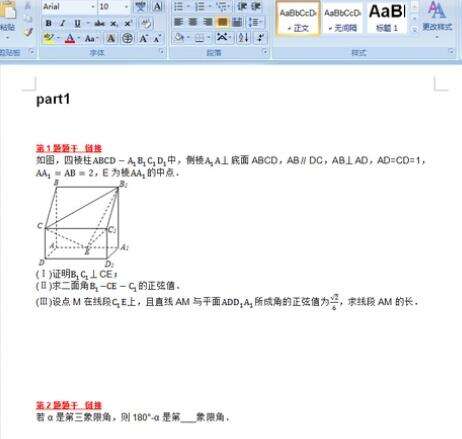
Task: Open the borders dropdown arrow
Action: pos(208,38)
